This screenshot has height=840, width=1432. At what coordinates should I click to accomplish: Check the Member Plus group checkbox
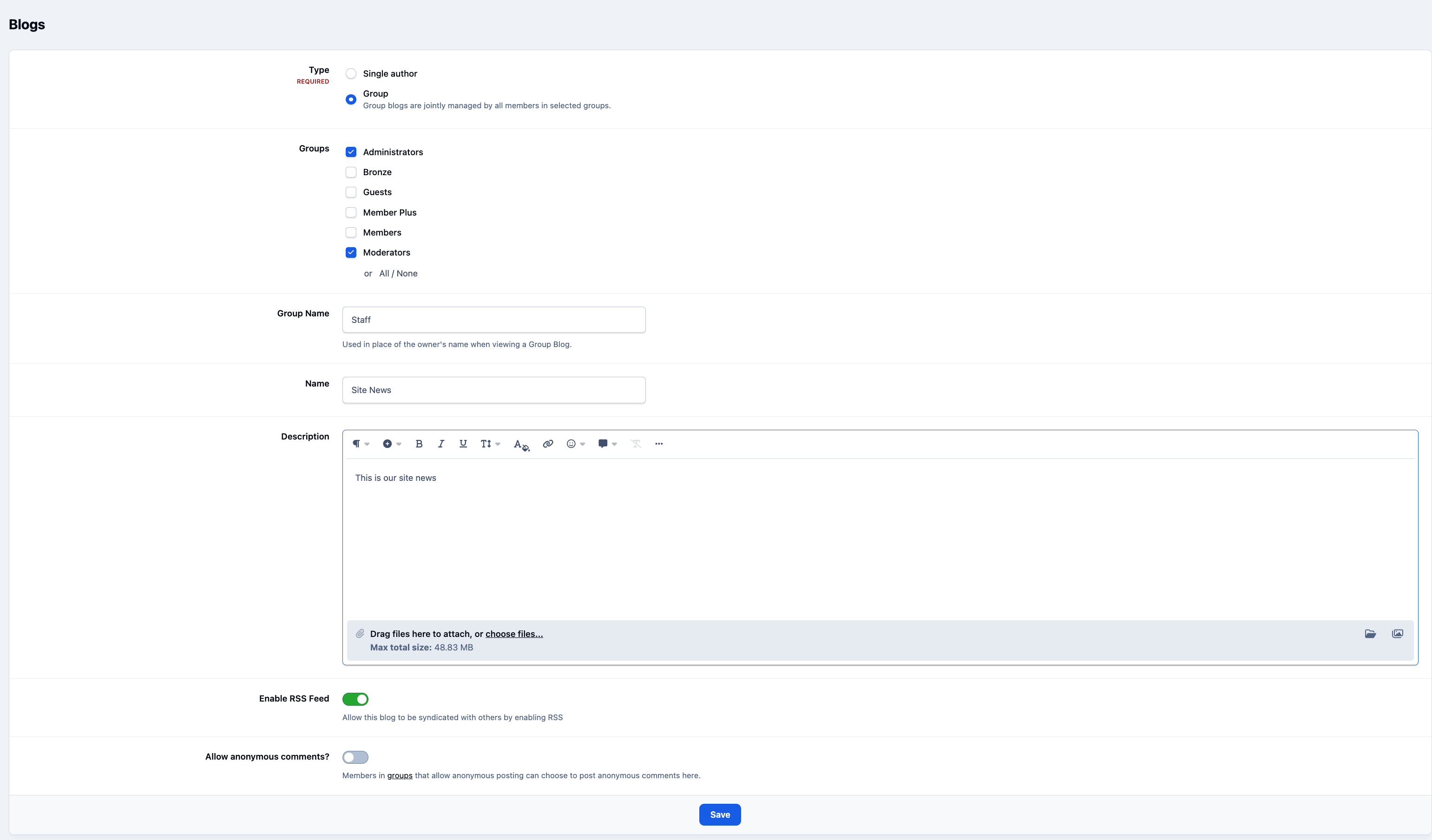click(351, 213)
